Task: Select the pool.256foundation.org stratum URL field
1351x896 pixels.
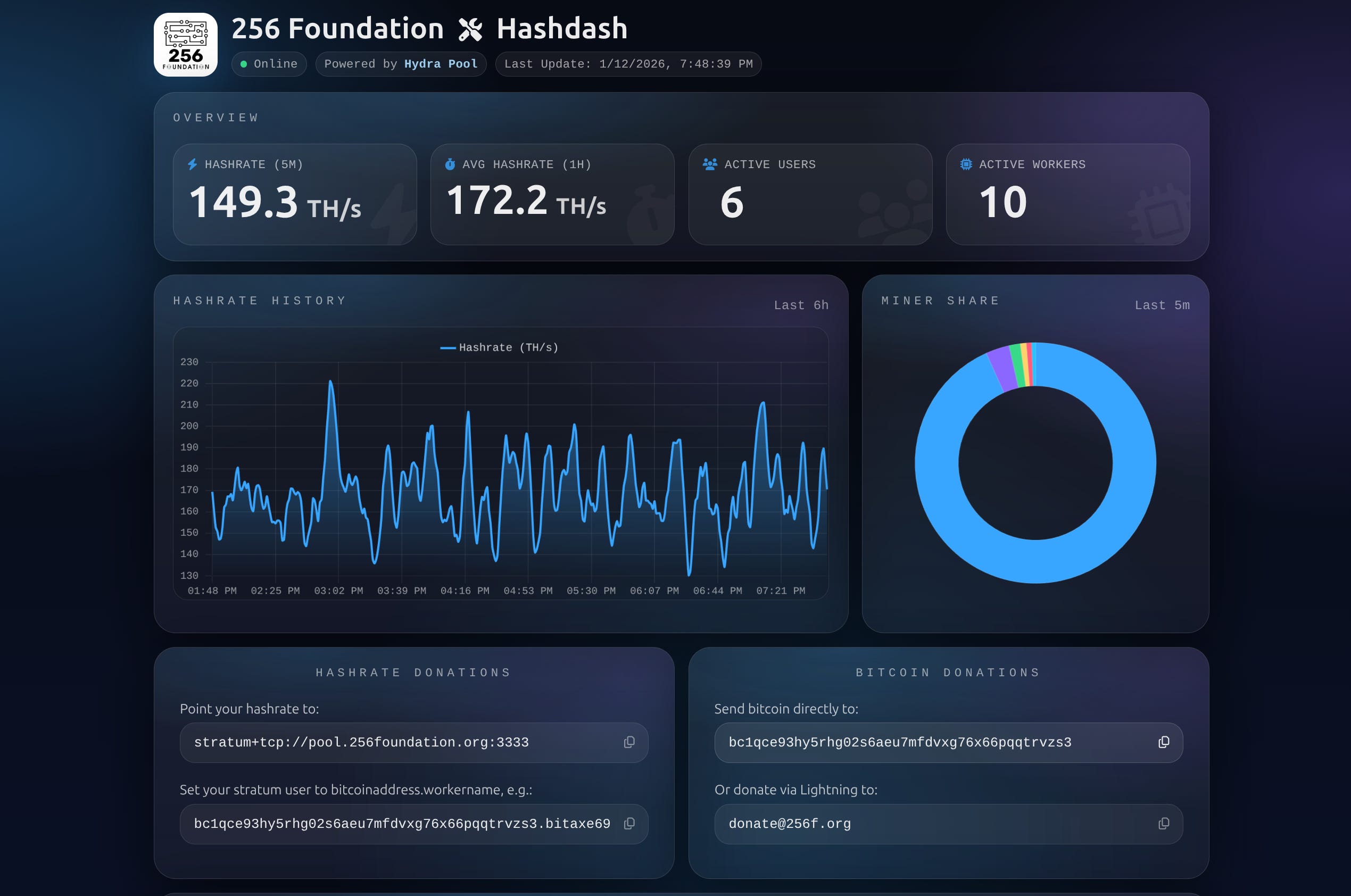Action: pos(361,742)
